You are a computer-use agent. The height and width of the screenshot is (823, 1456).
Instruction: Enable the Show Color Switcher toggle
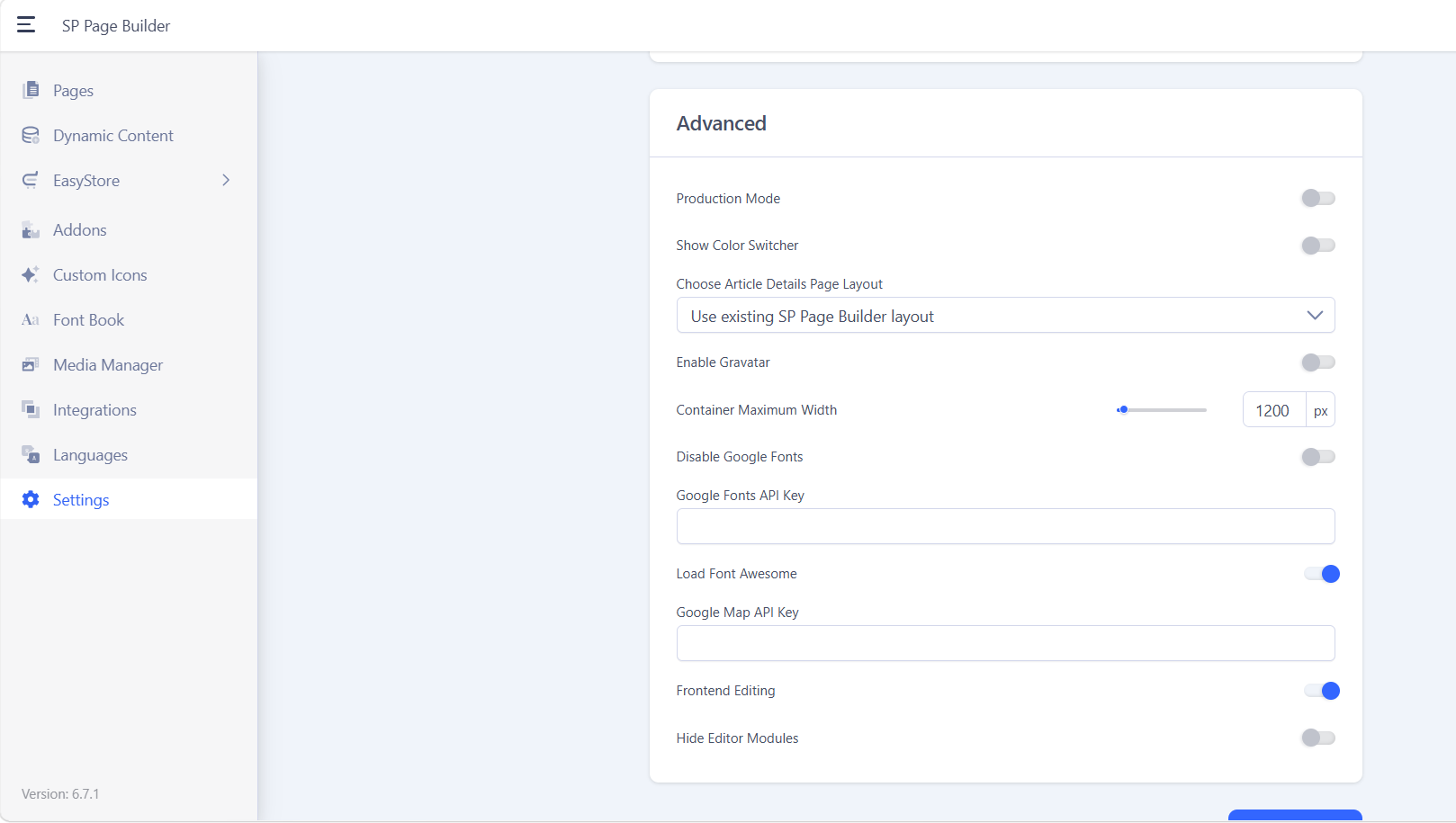[x=1318, y=245]
